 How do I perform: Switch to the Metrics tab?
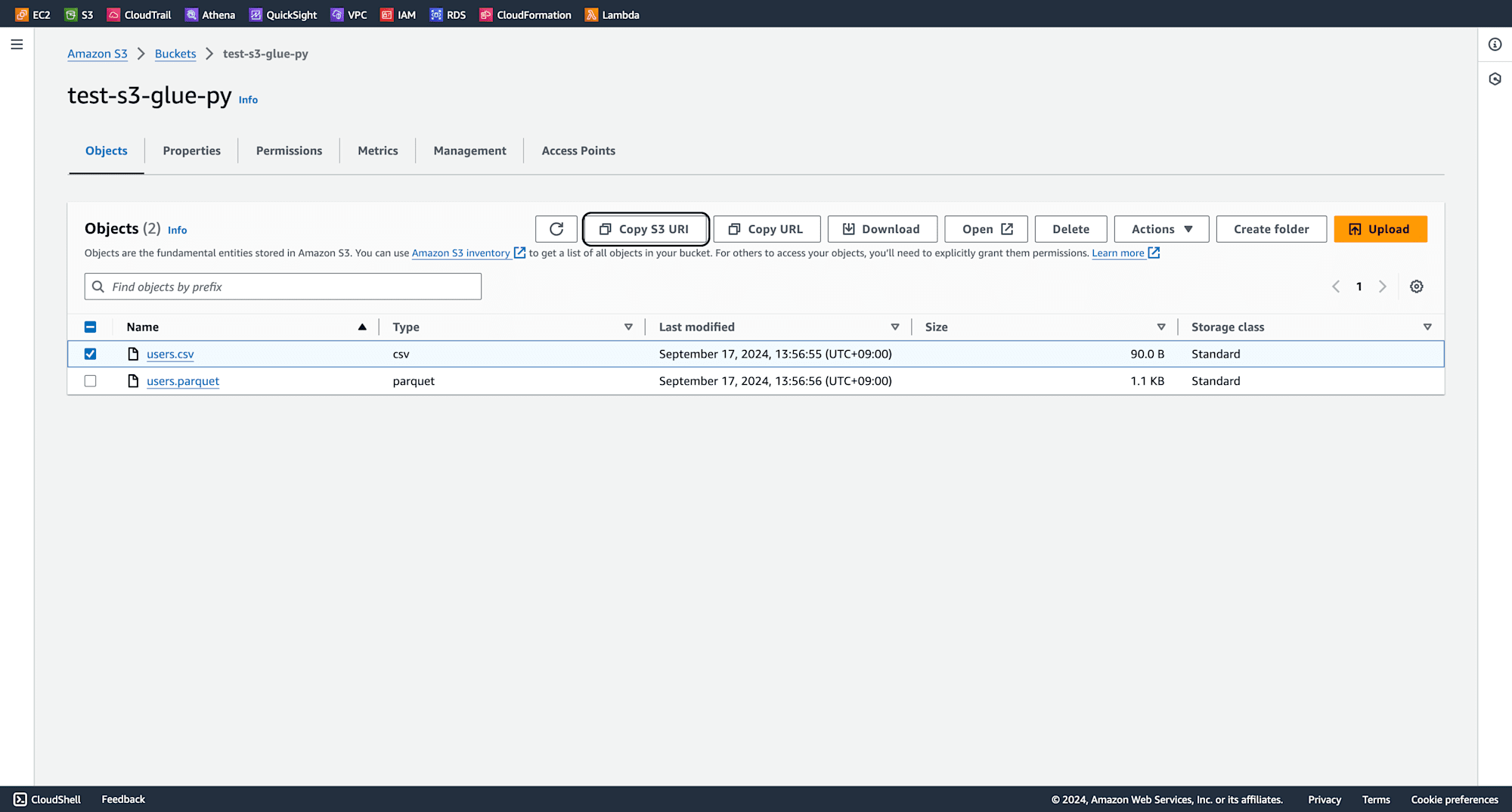[x=378, y=150]
